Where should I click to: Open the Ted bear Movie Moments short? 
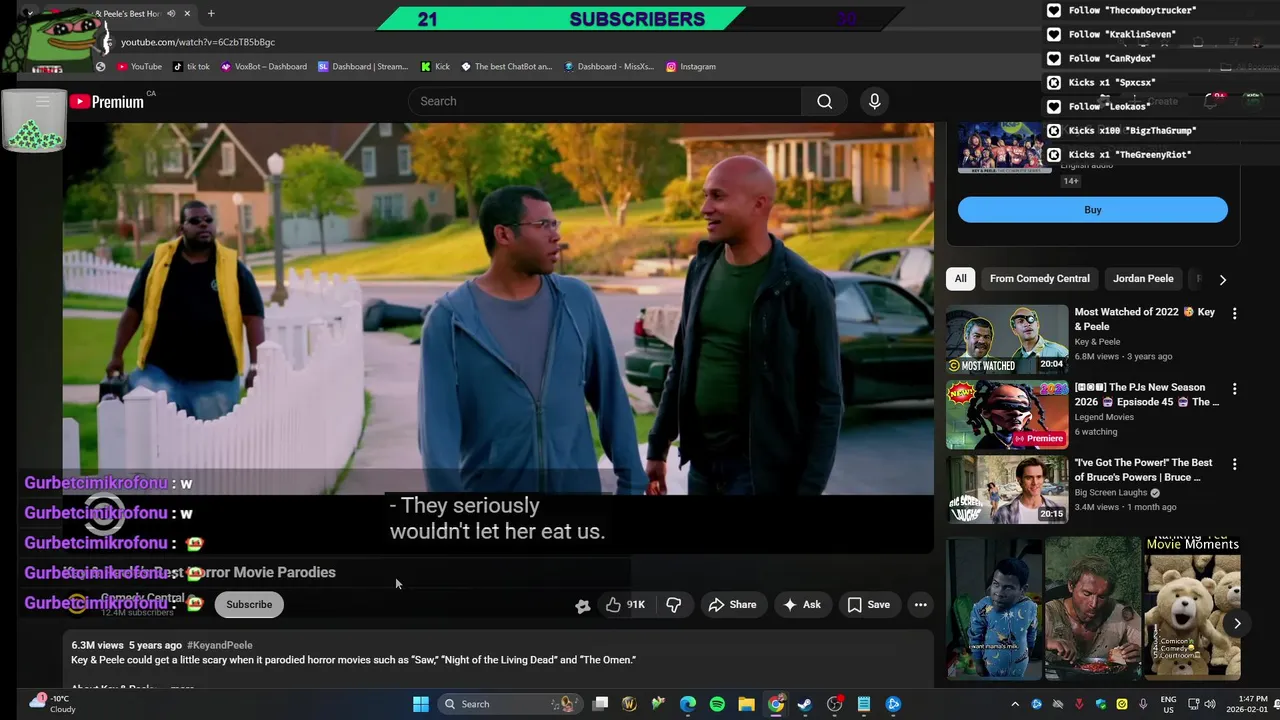click(1192, 608)
